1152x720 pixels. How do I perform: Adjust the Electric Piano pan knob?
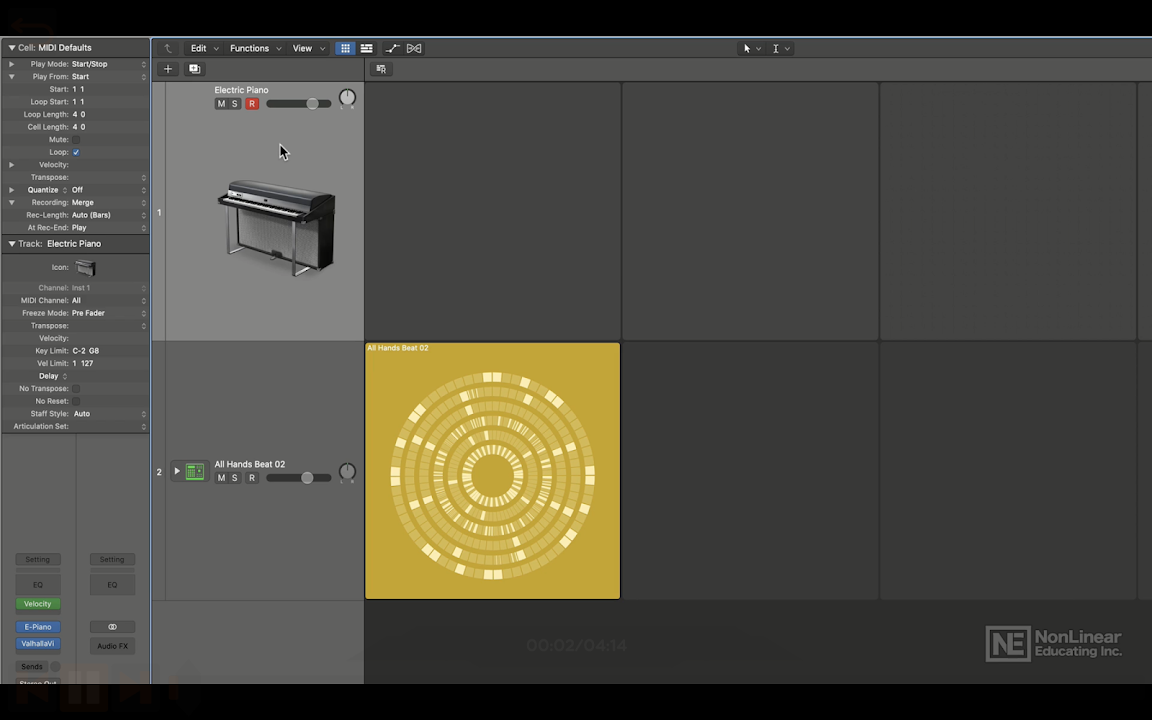347,98
